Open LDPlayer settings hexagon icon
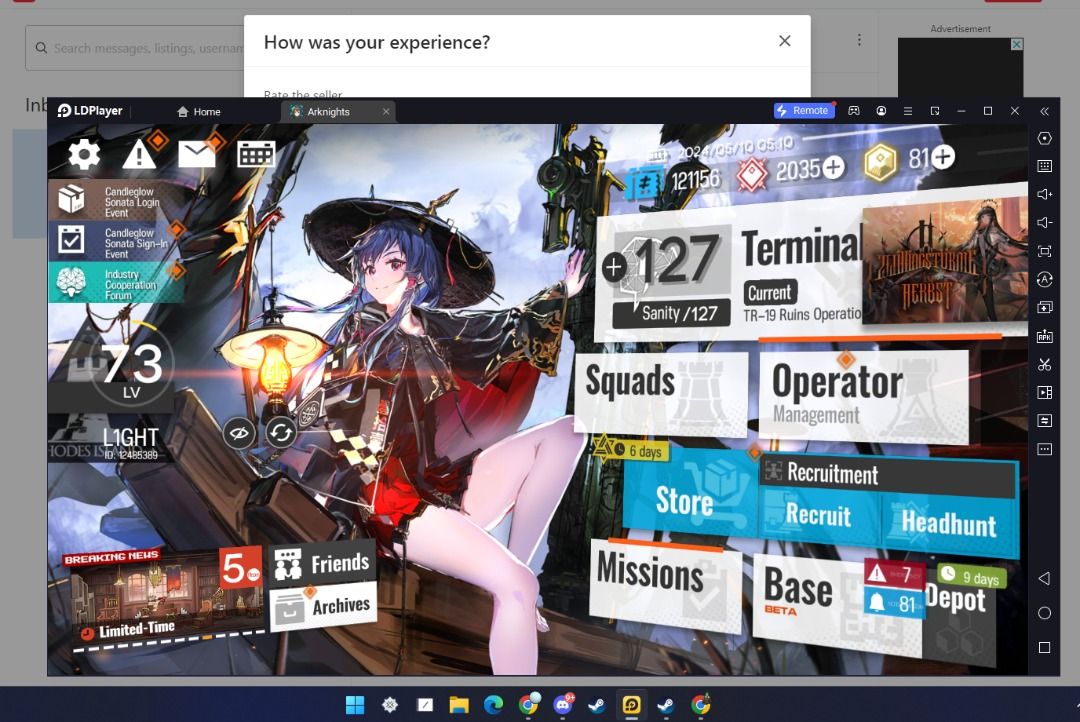This screenshot has height=722, width=1080. coord(1044,138)
